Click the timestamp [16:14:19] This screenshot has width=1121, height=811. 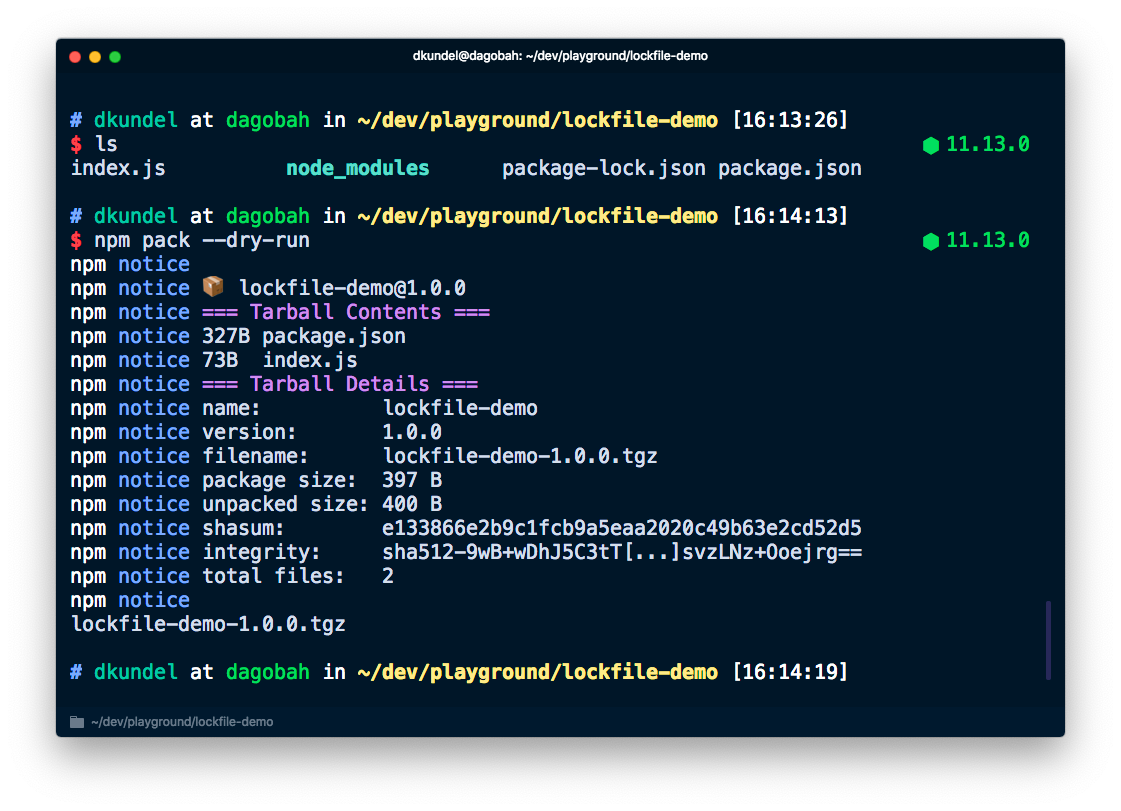point(790,672)
